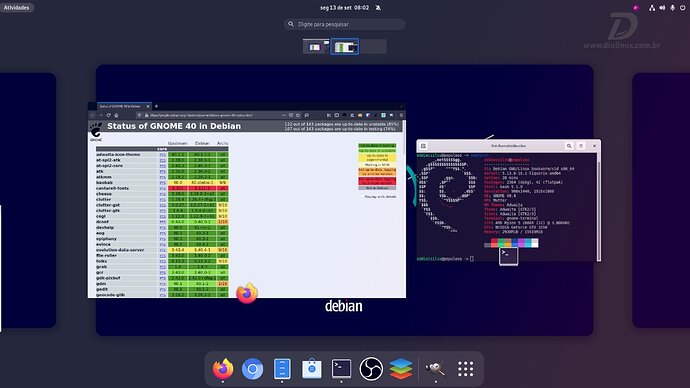Open the power menu icon in top bar

click(x=683, y=8)
